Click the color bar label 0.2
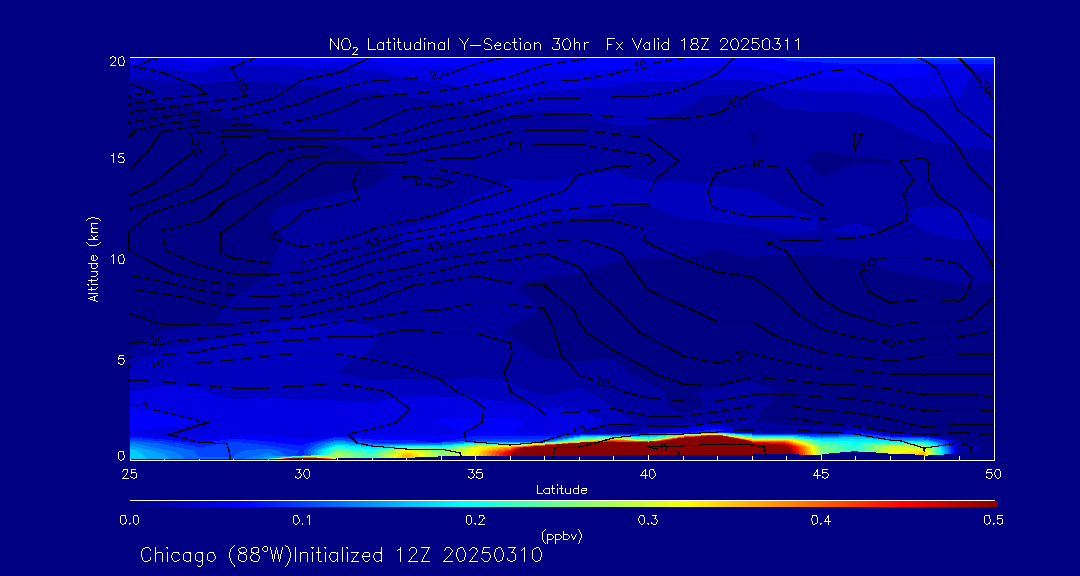The width and height of the screenshot is (1080, 576). 475,520
